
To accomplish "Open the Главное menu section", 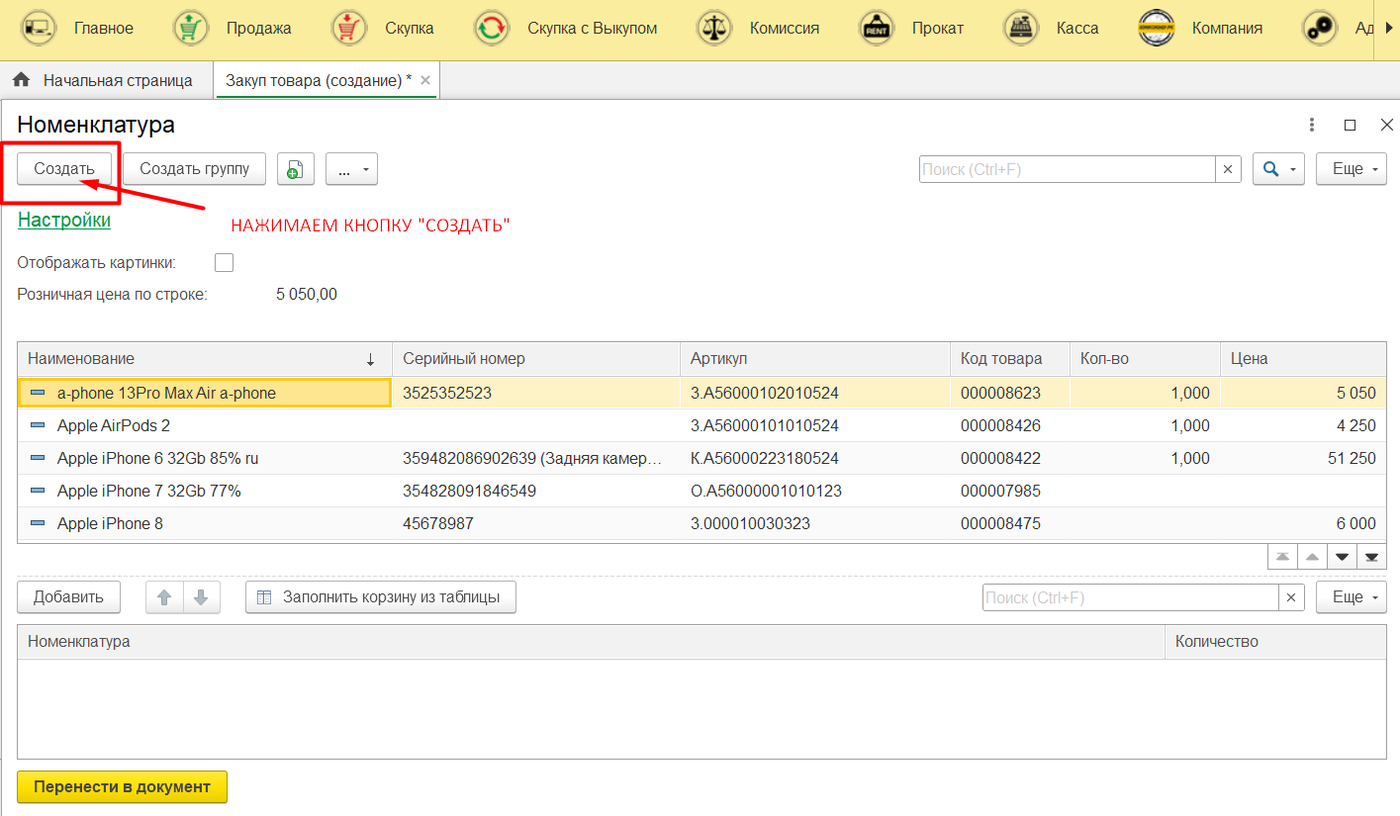I will point(103,28).
